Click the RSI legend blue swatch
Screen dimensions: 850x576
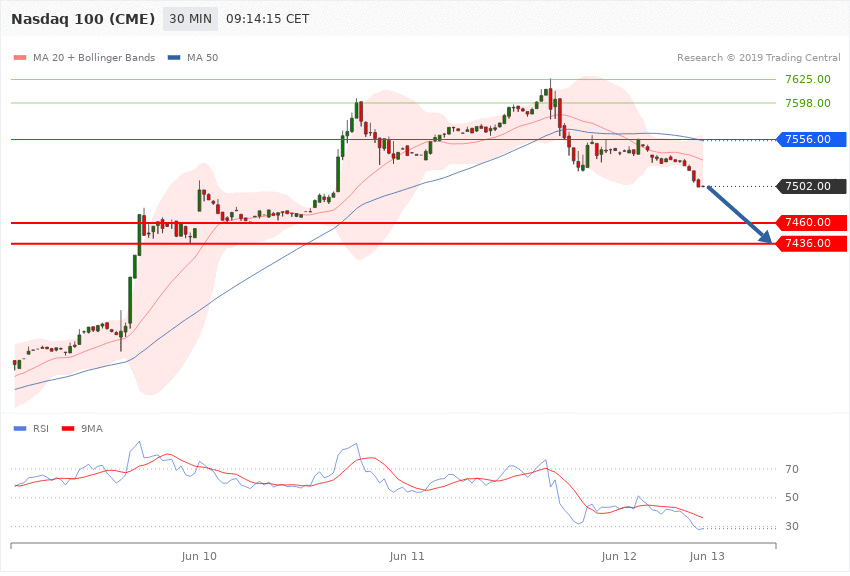(x=20, y=429)
